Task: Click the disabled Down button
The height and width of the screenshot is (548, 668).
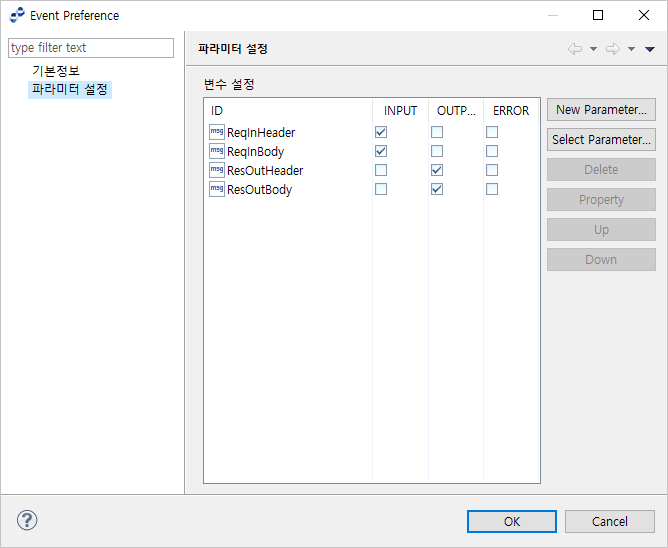Action: point(601,260)
